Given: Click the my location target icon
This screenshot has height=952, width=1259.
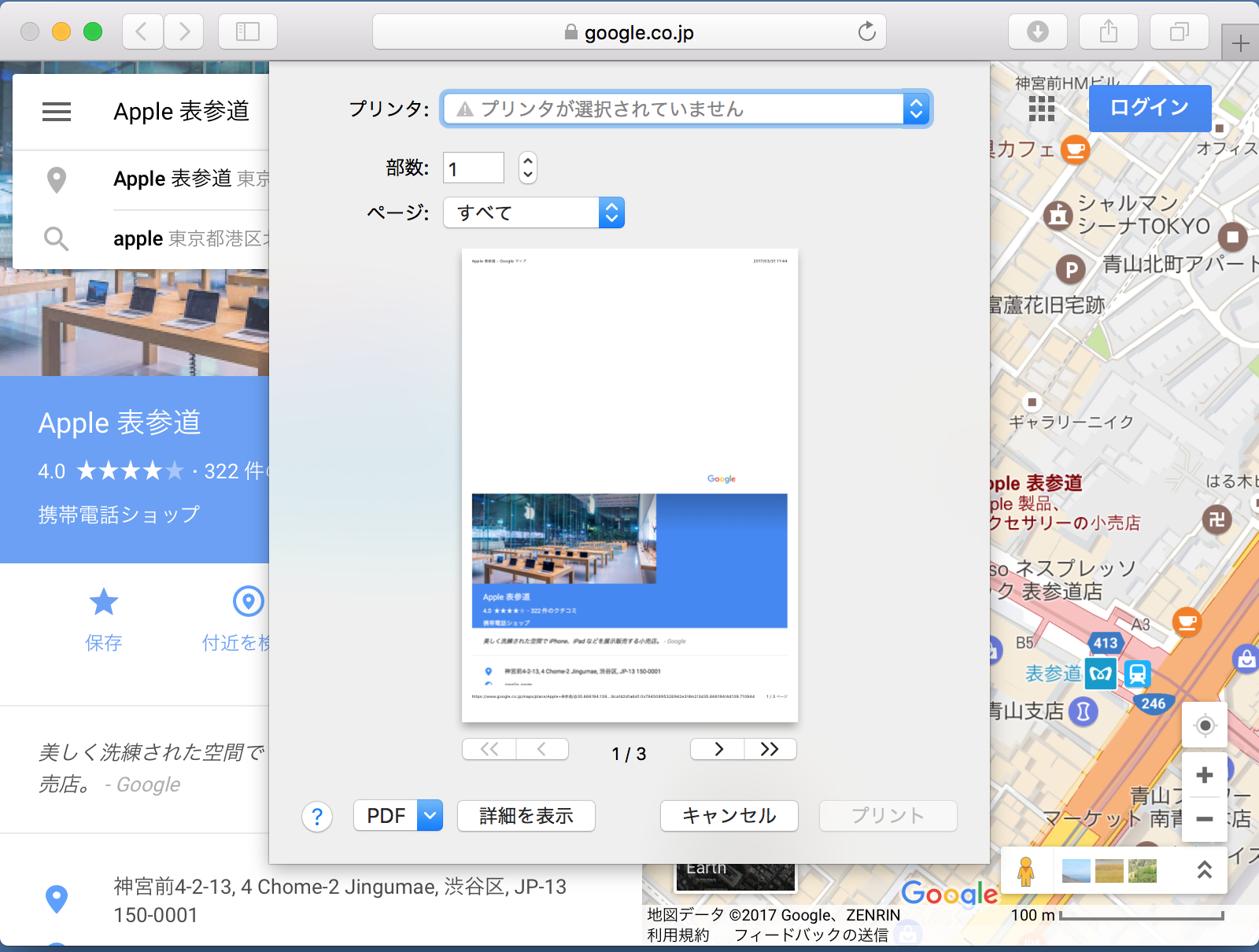Looking at the screenshot, I should click(x=1204, y=725).
